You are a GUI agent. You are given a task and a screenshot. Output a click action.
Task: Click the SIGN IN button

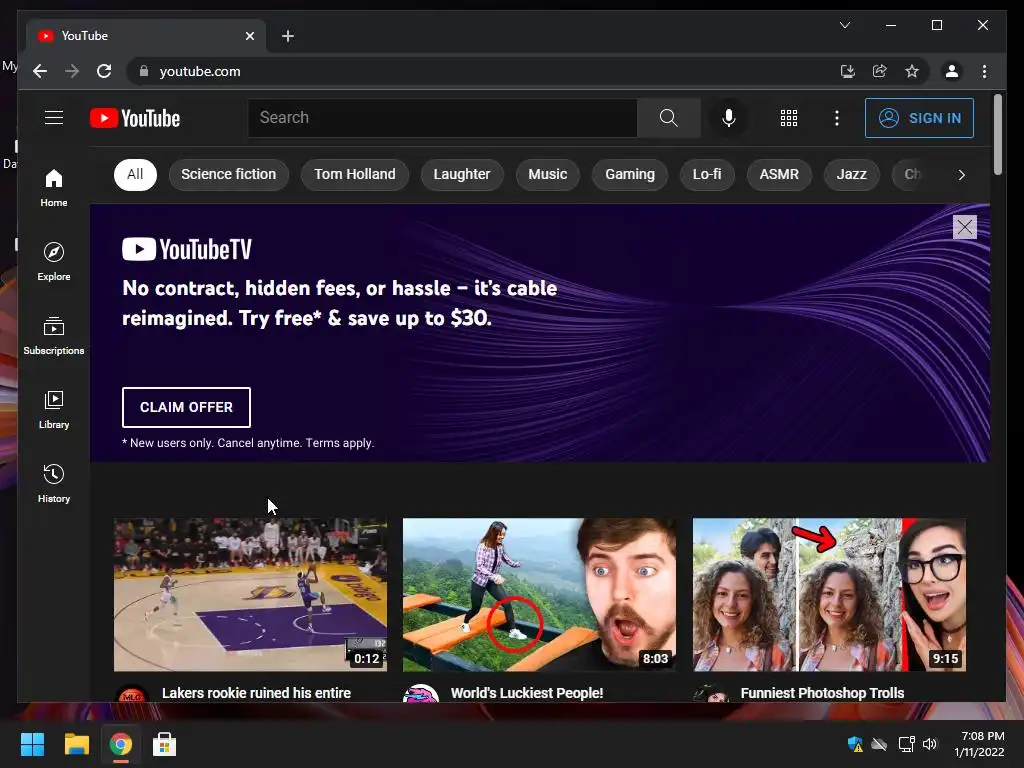pos(919,118)
